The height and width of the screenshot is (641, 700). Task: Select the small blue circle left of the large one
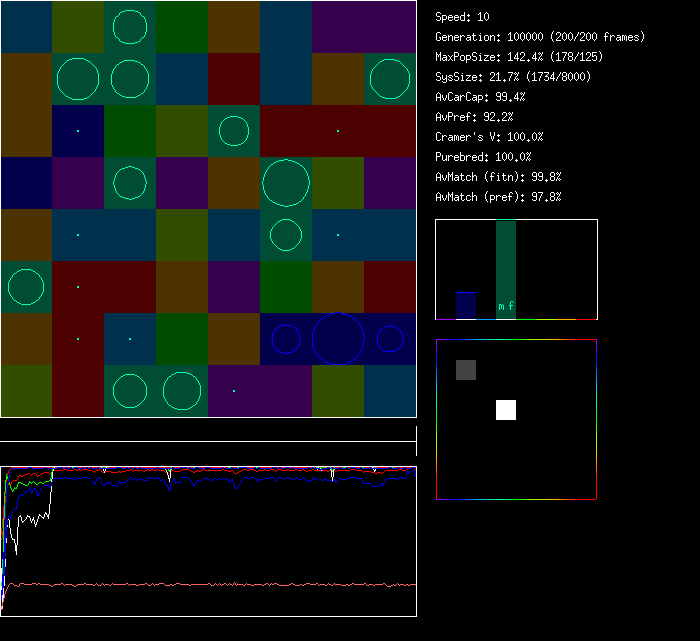coord(286,339)
